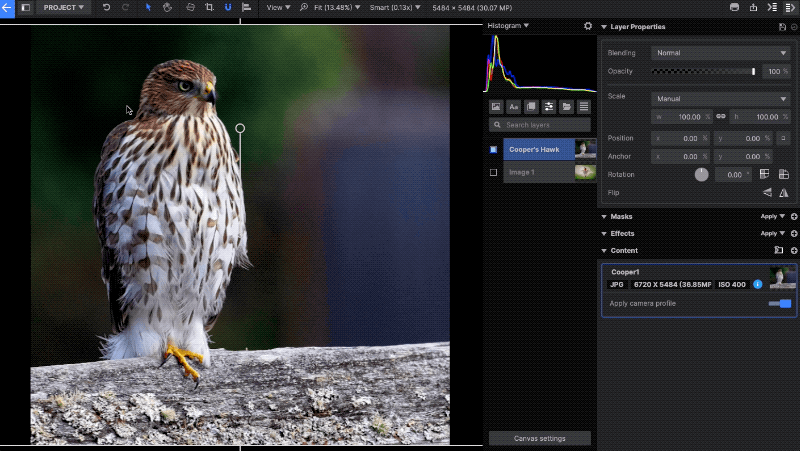
Task: Click the scale link proportions chain icon
Action: [720, 117]
